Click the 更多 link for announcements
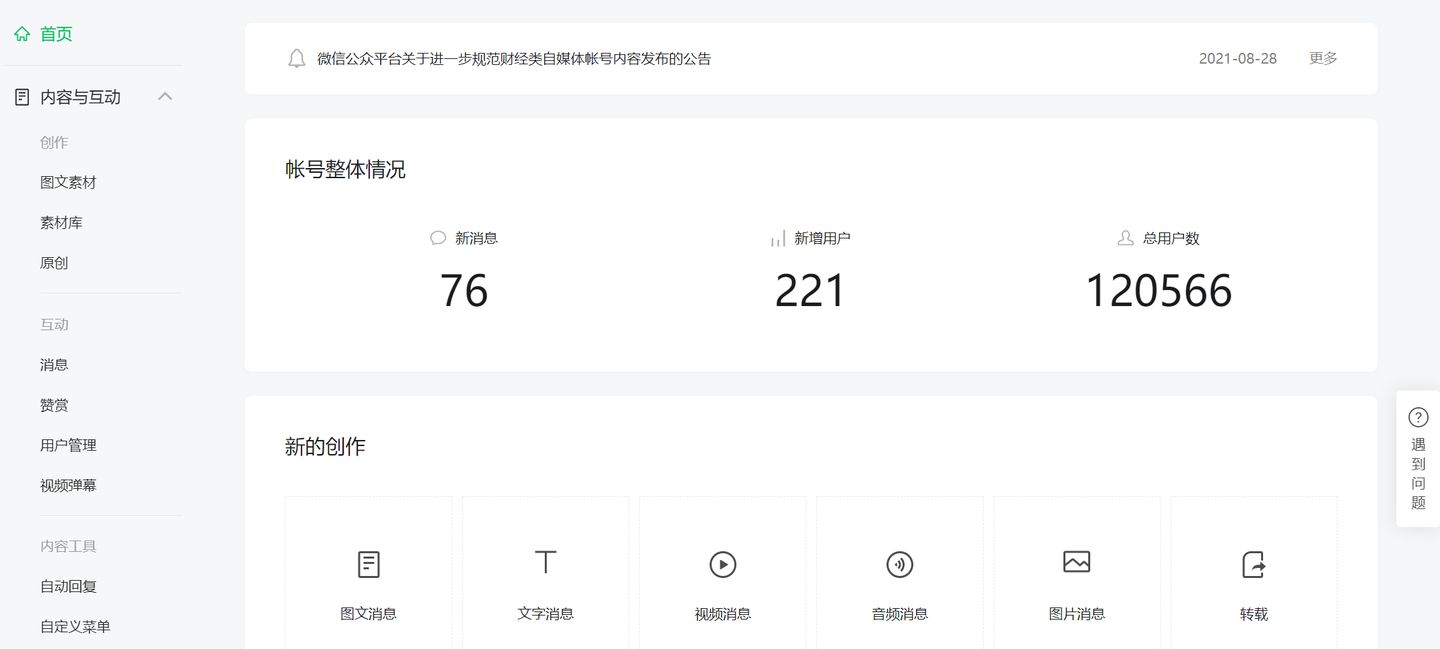The width and height of the screenshot is (1440, 649). pos(1322,58)
